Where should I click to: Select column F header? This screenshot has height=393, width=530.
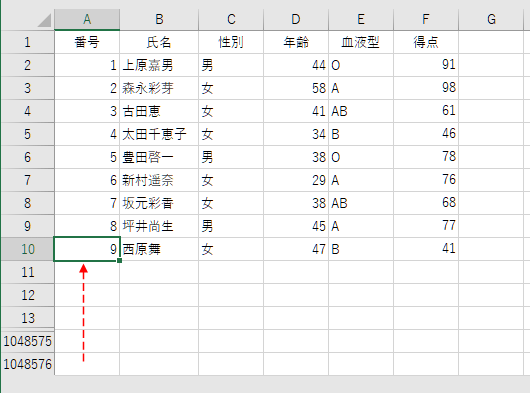pos(426,19)
